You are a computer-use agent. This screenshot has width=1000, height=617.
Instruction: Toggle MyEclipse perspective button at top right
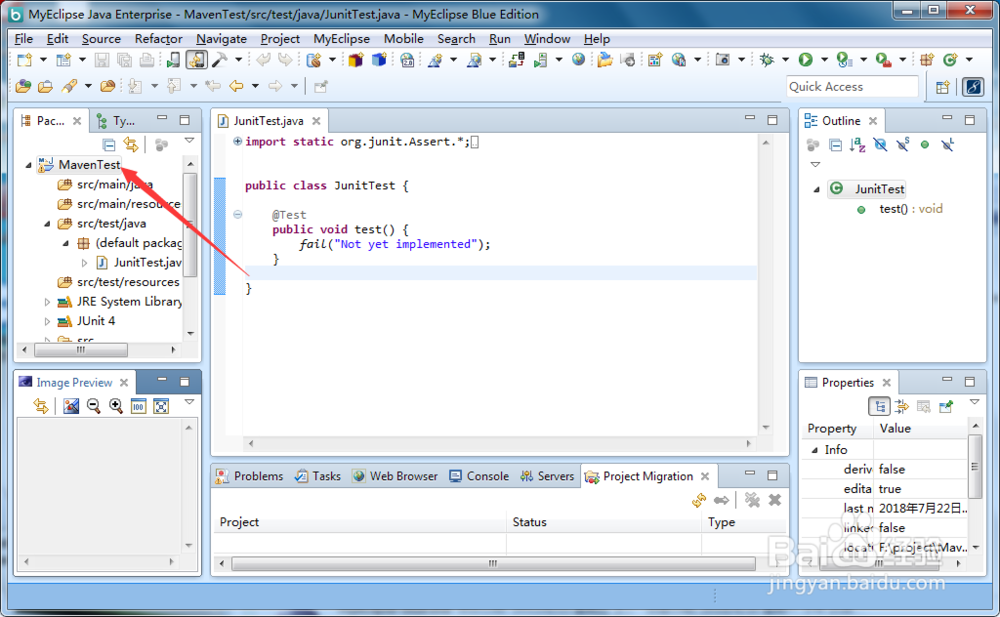pos(973,87)
